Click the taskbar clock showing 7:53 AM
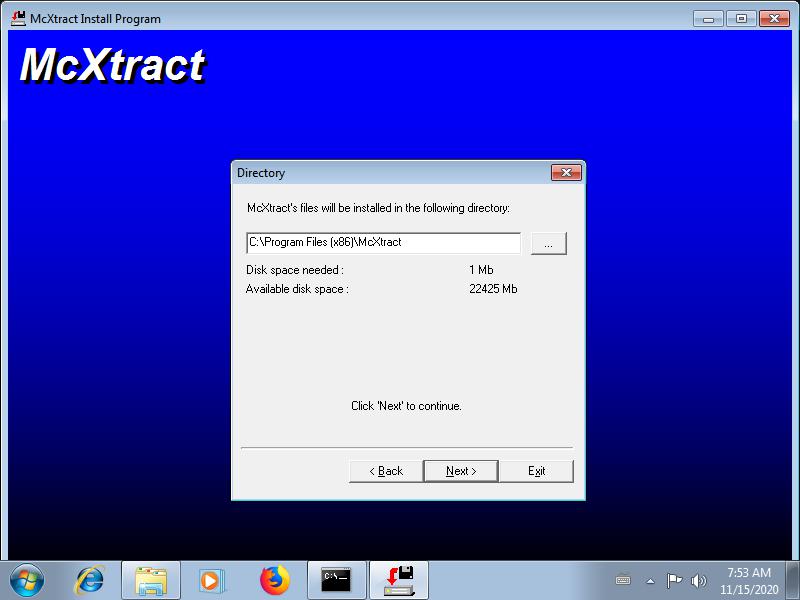Screen dimensions: 800x600 749,581
